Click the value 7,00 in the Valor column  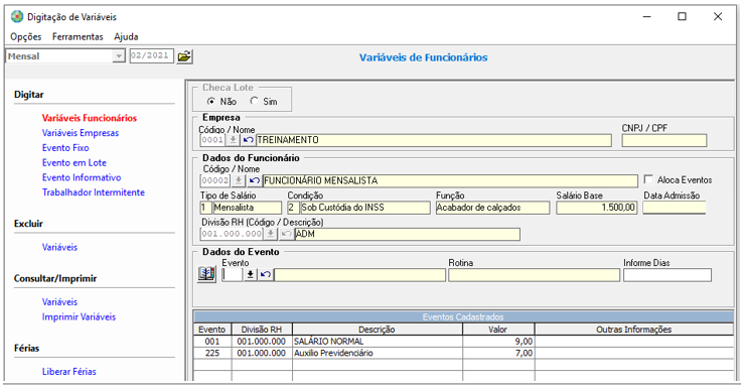[x=524, y=353]
